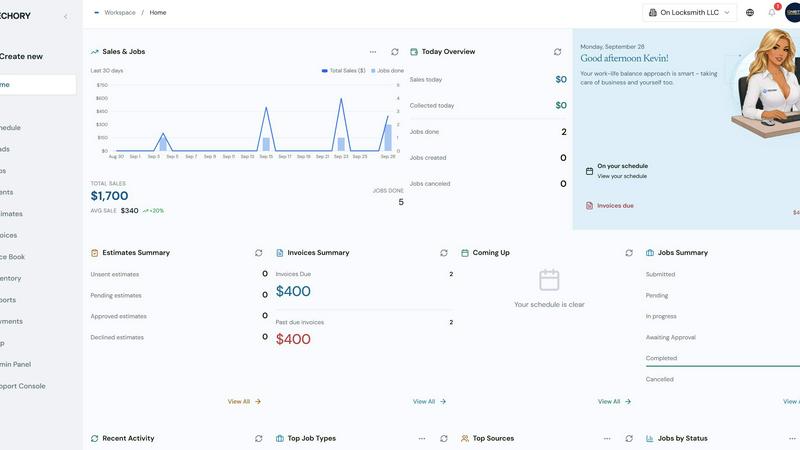Open Support Console in the sidebar
Viewport: 800px width, 450px height.
[22, 386]
